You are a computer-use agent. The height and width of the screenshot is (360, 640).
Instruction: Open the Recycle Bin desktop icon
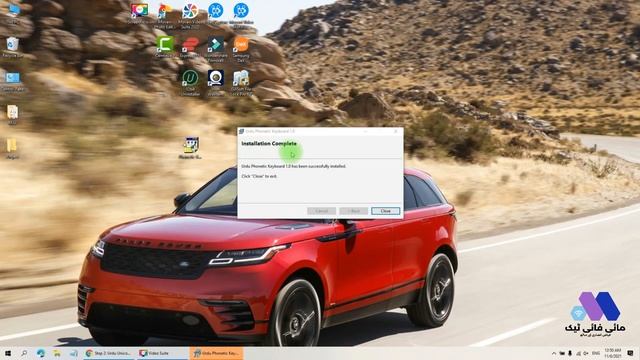point(13,47)
